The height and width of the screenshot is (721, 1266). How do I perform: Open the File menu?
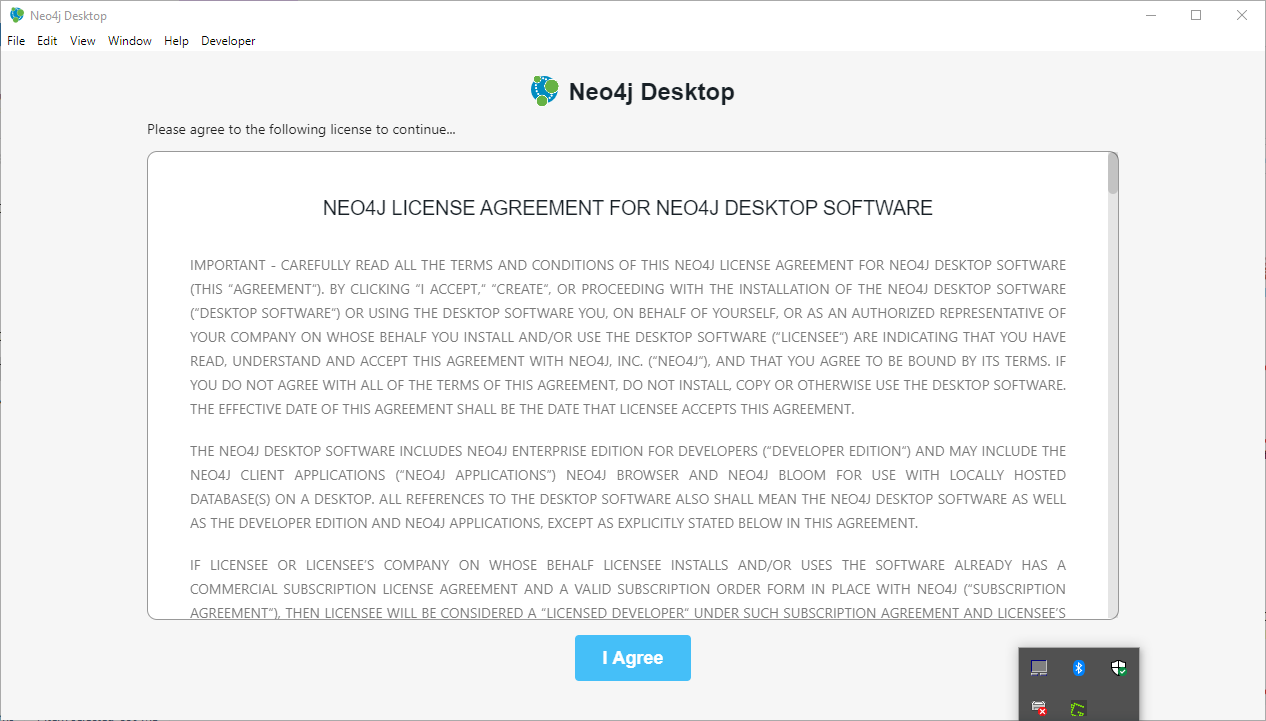click(16, 41)
